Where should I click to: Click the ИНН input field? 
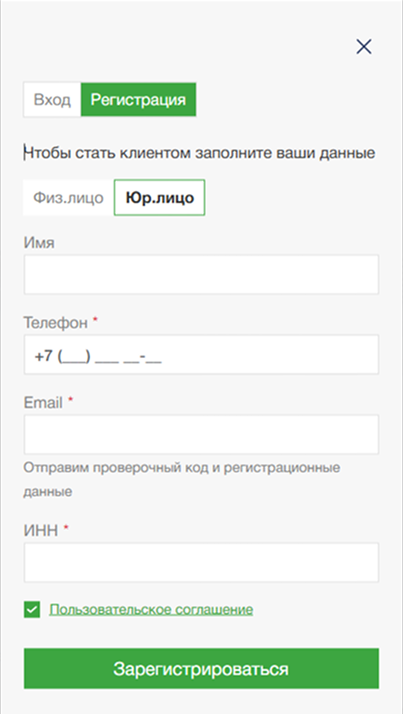click(201, 562)
